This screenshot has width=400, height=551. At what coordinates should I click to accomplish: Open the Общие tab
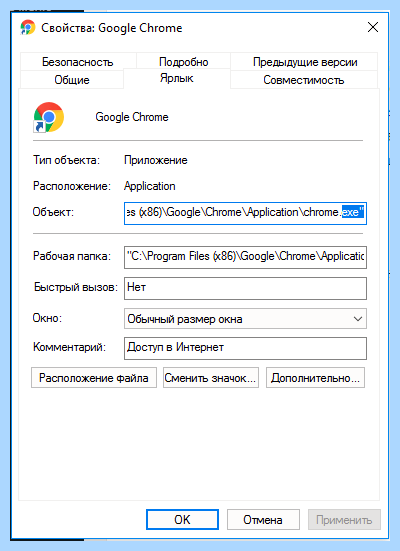click(72, 80)
